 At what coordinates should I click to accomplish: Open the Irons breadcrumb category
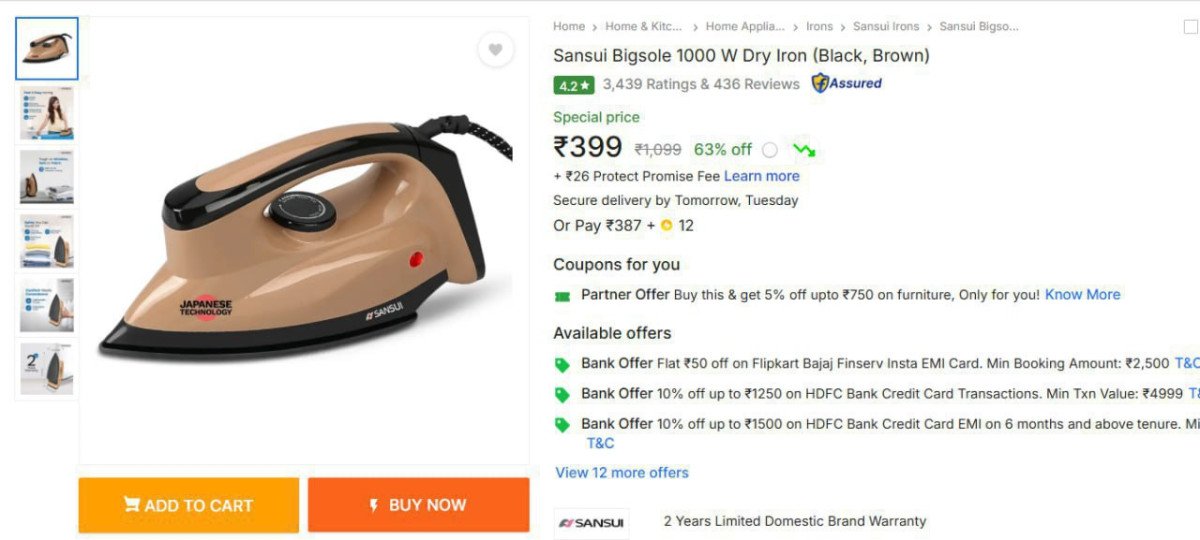tap(819, 27)
